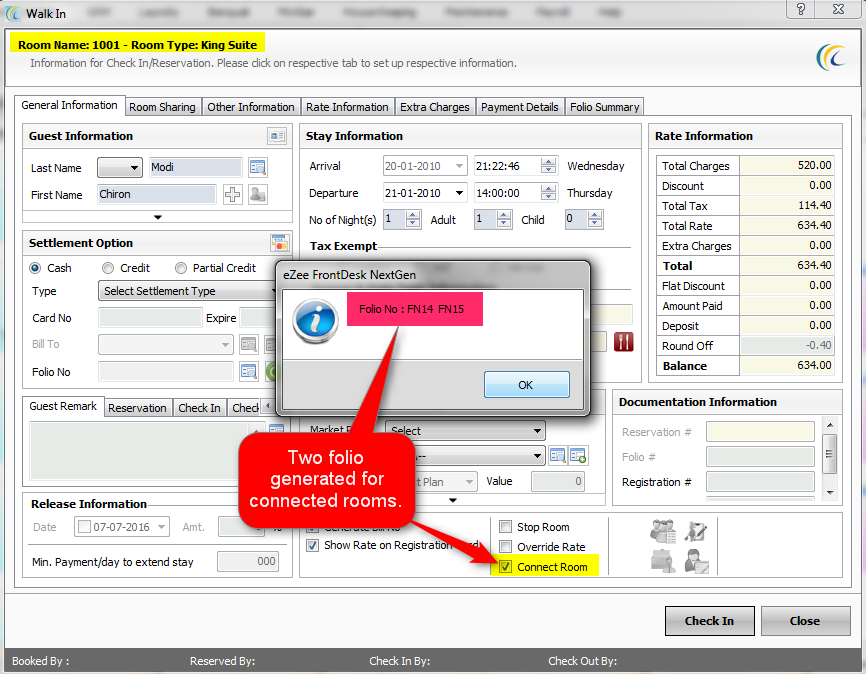866x674 pixels.
Task: Open the Payment Details tab
Action: 520,107
